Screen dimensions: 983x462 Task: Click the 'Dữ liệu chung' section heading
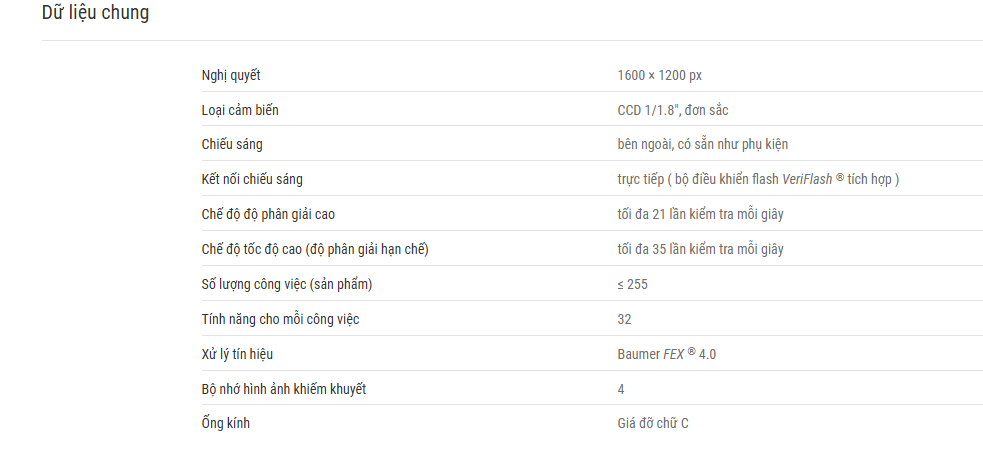[95, 13]
